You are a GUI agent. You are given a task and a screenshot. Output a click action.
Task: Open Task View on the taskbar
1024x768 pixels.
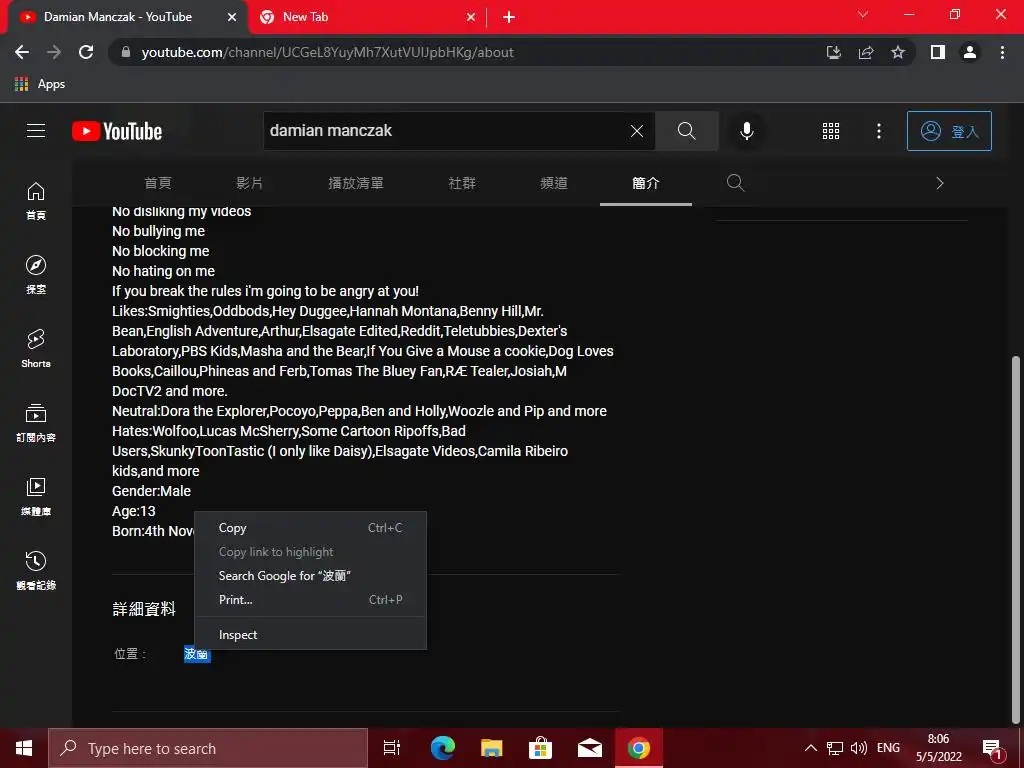point(392,748)
